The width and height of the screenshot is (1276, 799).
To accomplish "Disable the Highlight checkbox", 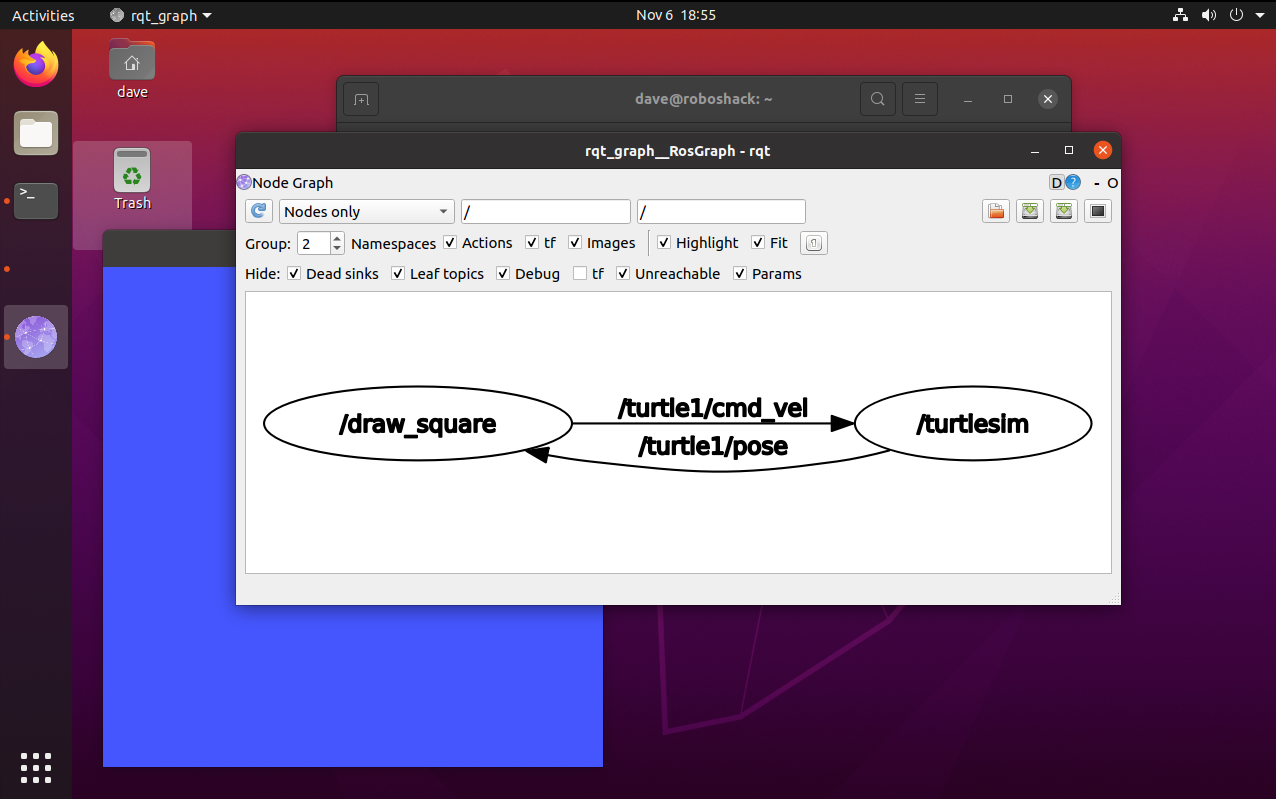I will click(664, 243).
